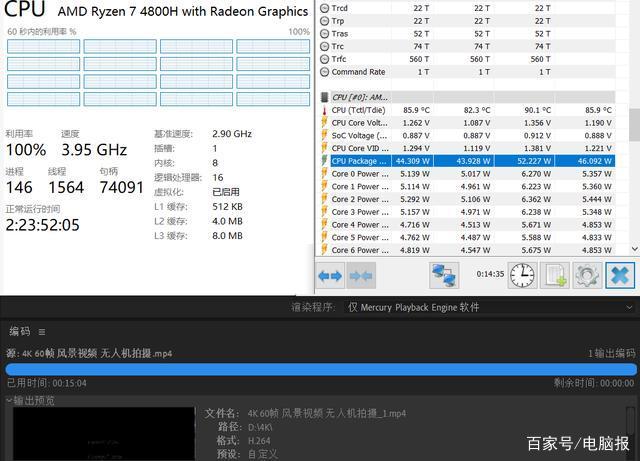
Task: Click the black output preview thumbnail
Action: (104, 434)
